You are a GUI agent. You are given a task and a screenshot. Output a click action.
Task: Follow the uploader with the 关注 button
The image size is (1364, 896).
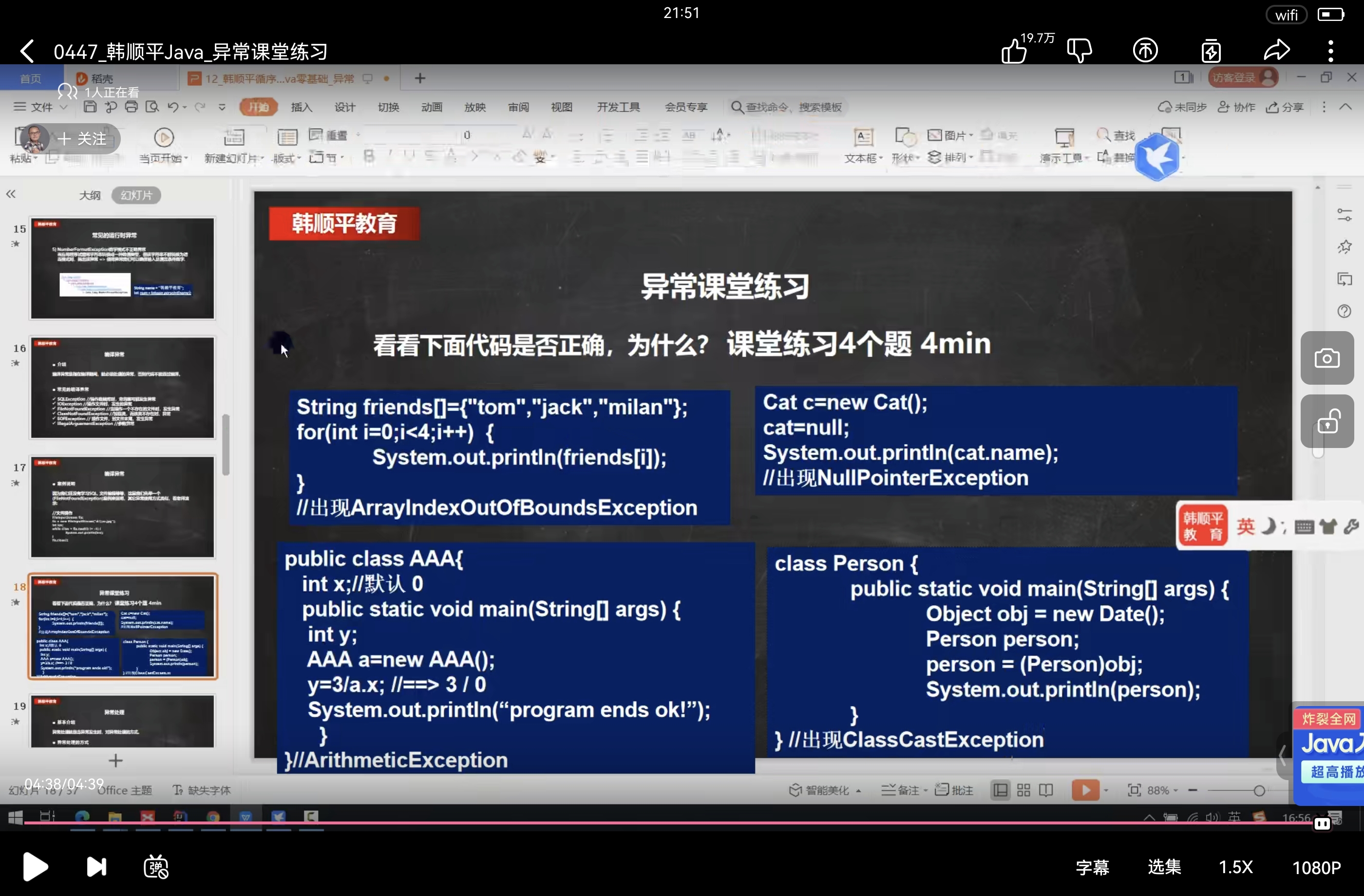83,139
